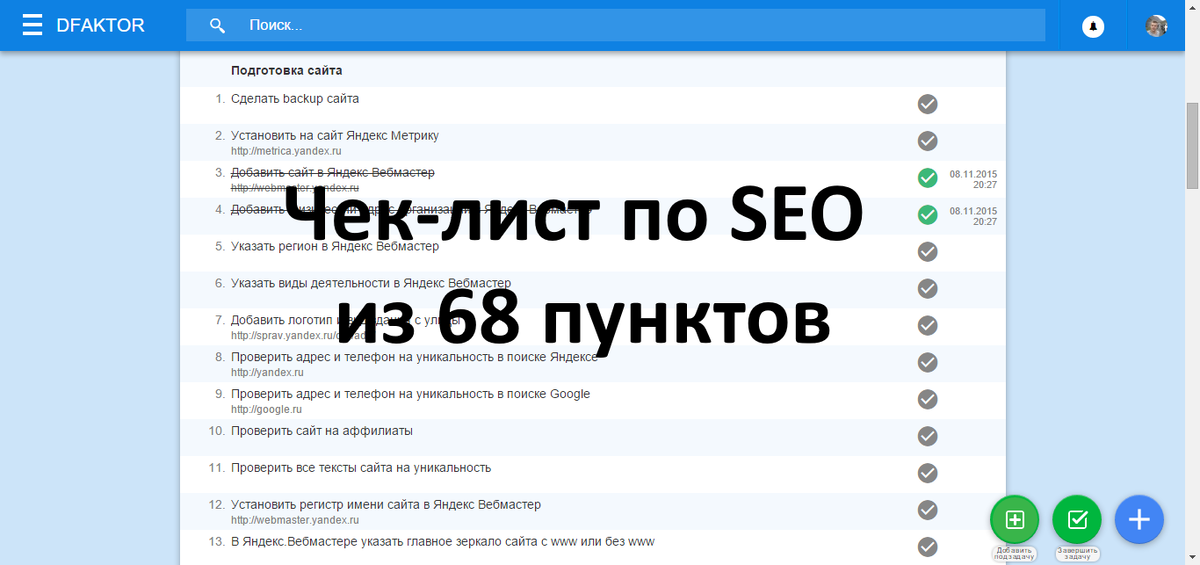Open the http://metrica.yandex.ru link
This screenshot has width=1200, height=565.
pyautogui.click(x=286, y=151)
